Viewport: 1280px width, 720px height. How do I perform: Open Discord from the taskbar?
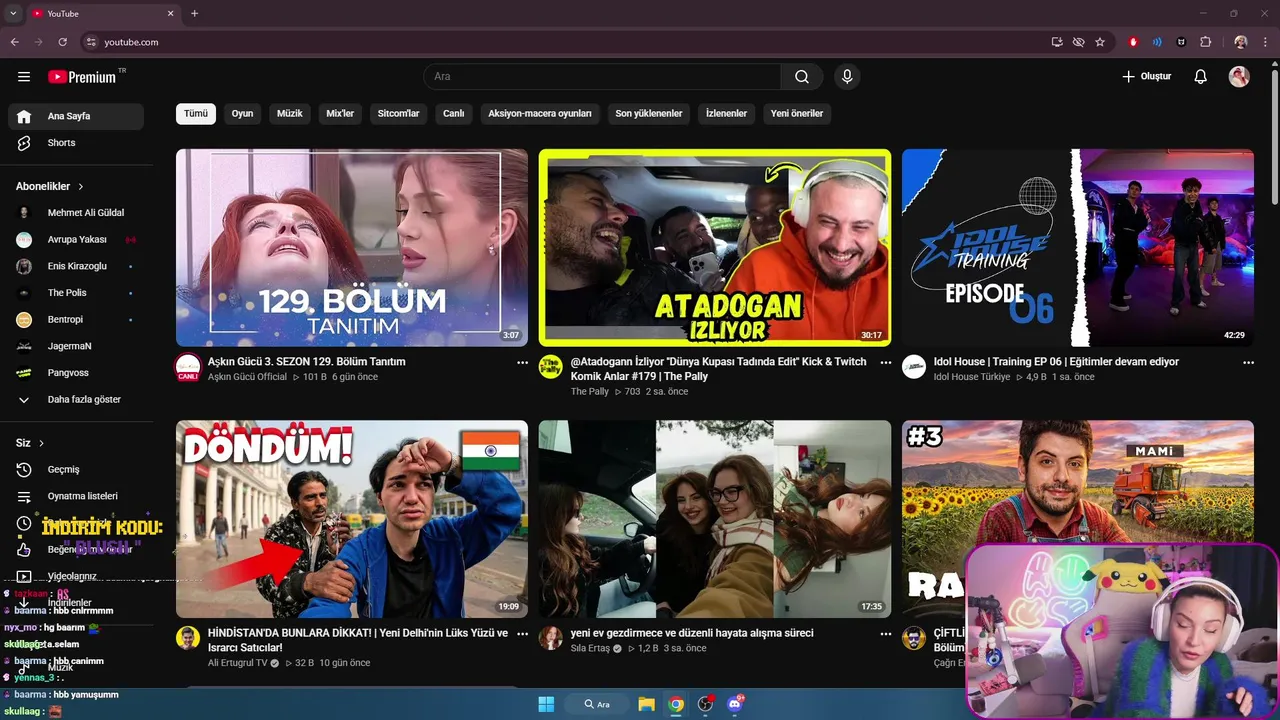pyautogui.click(x=735, y=704)
